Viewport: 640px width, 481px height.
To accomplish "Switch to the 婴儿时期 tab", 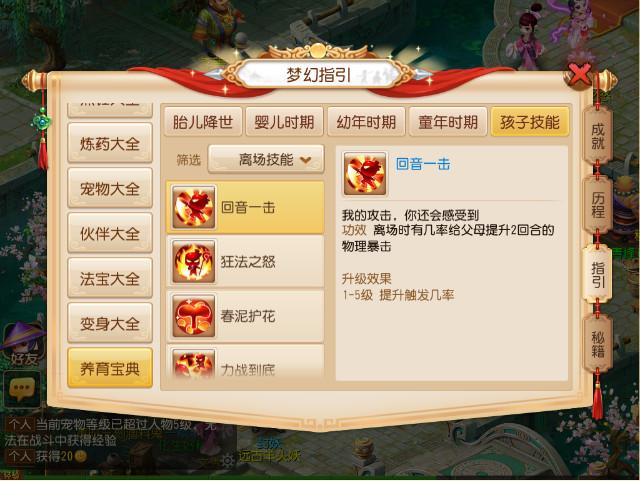I will point(284,122).
